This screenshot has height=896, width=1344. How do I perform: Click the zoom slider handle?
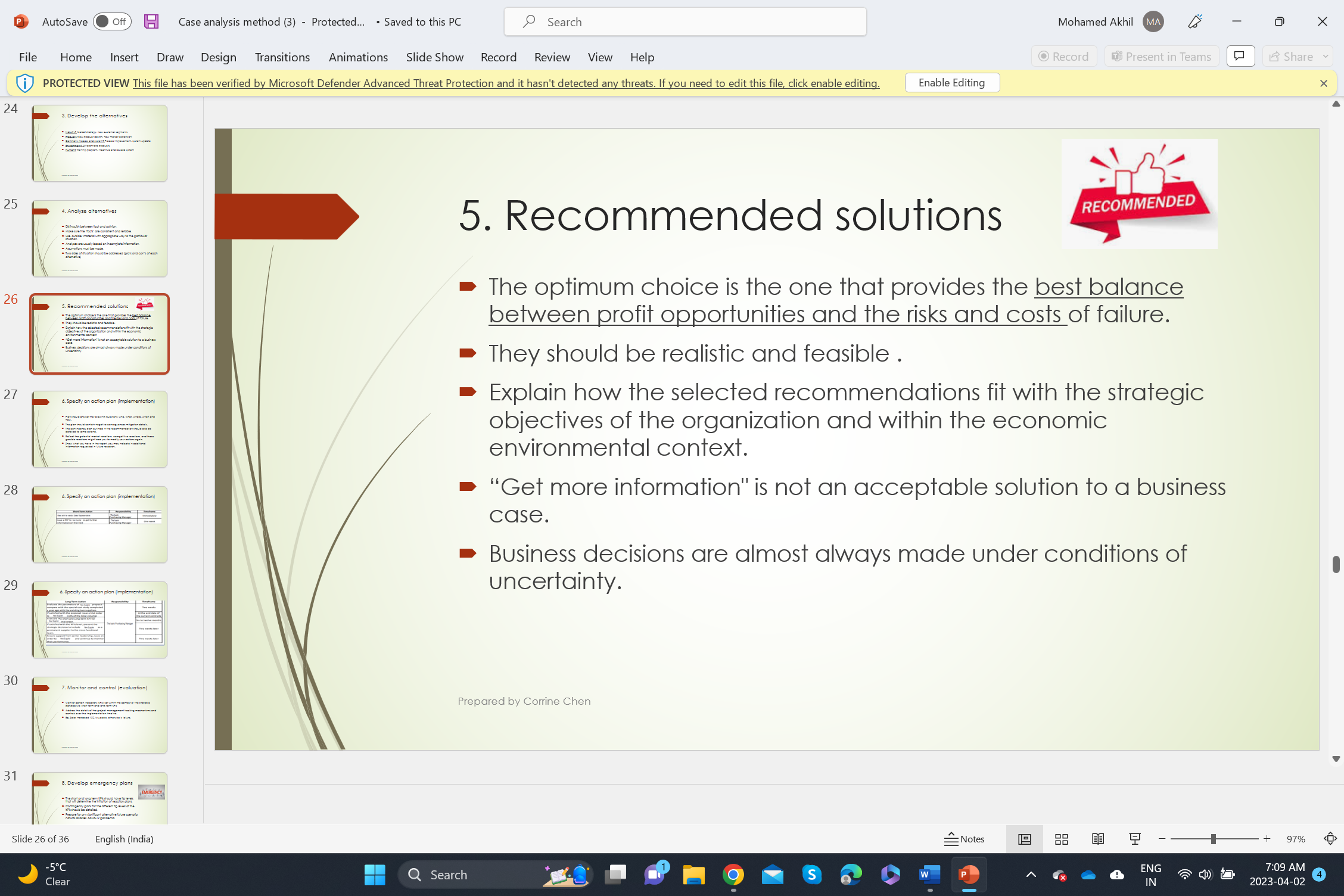point(1213,839)
